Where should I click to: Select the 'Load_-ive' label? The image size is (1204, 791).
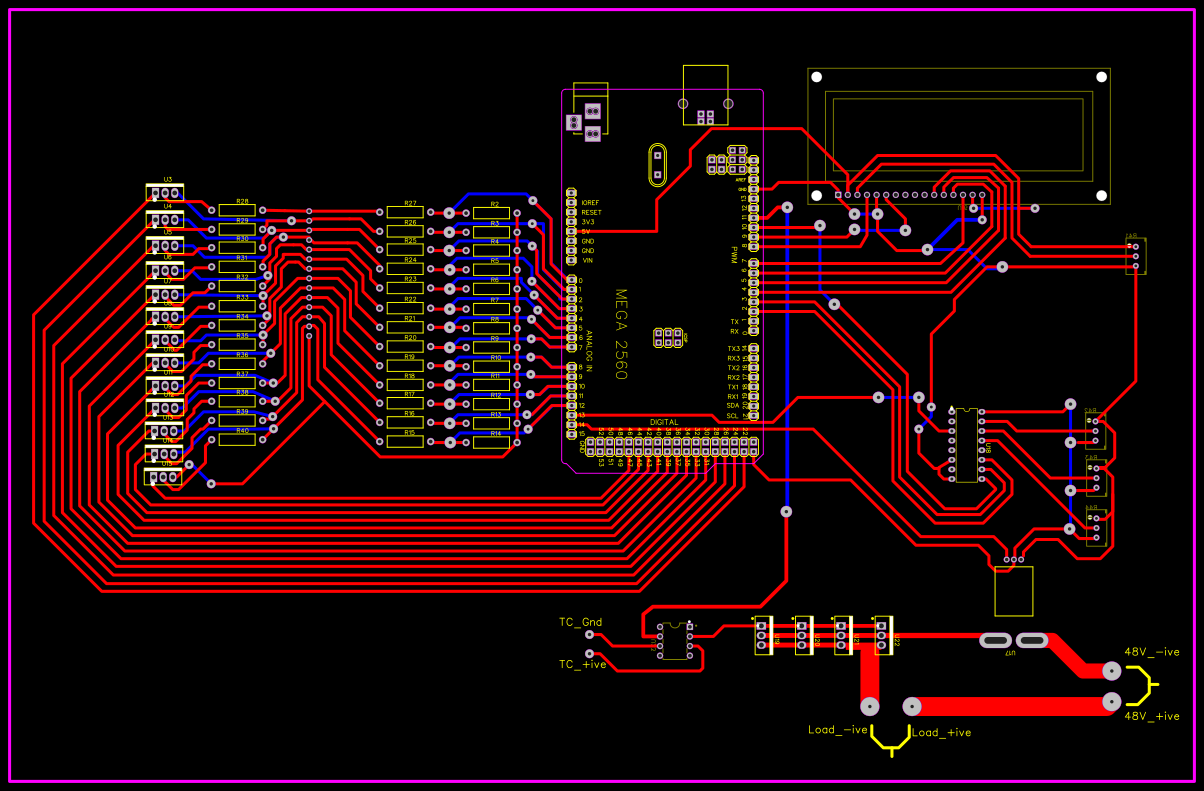(x=838, y=729)
